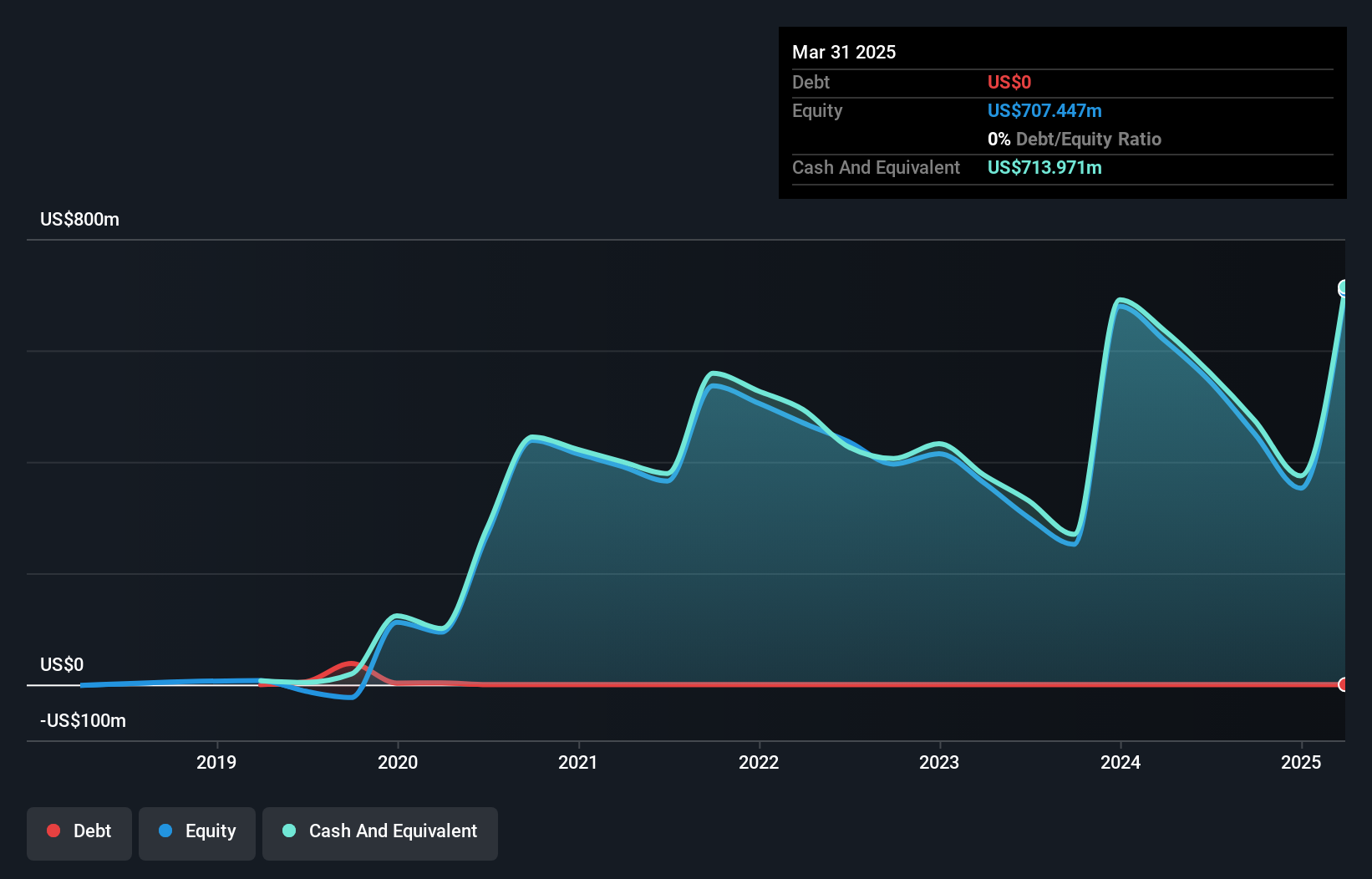This screenshot has height=879, width=1372.
Task: Click the Cash And Equivalent tooltip row label
Action: (876, 167)
